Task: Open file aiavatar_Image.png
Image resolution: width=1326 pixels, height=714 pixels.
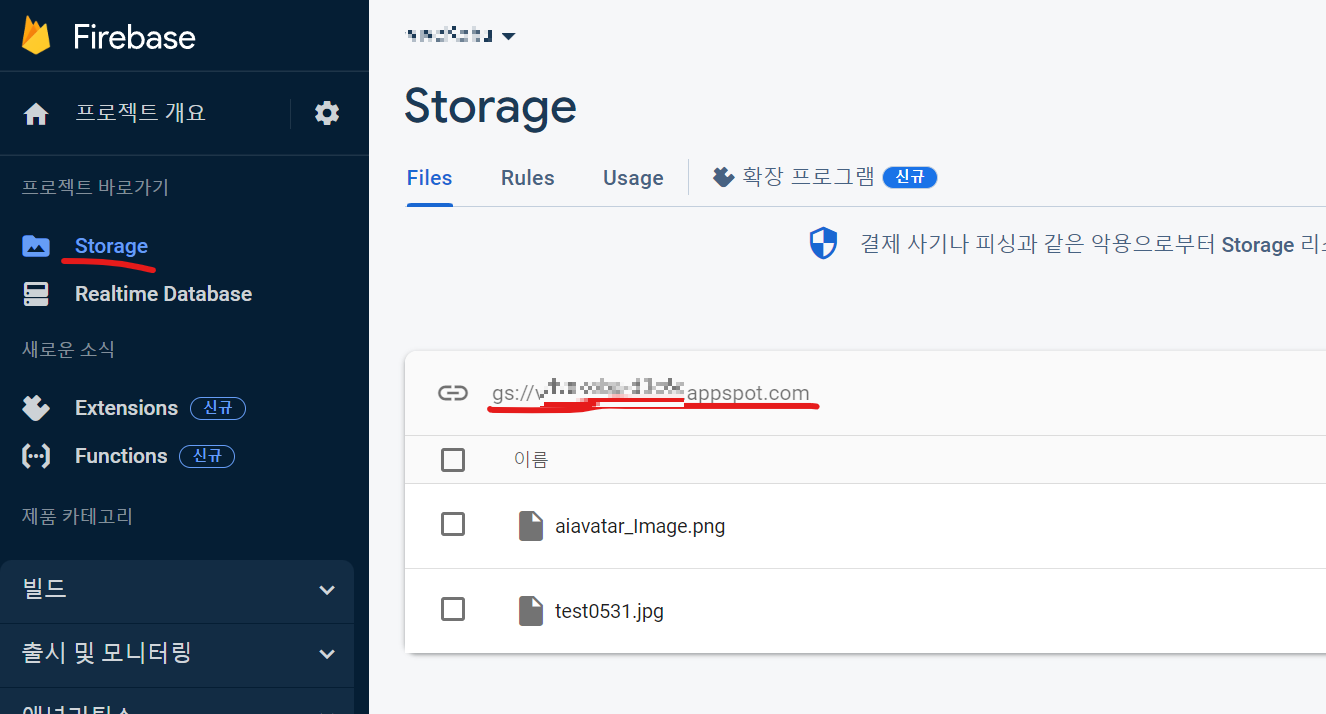Action: 640,526
